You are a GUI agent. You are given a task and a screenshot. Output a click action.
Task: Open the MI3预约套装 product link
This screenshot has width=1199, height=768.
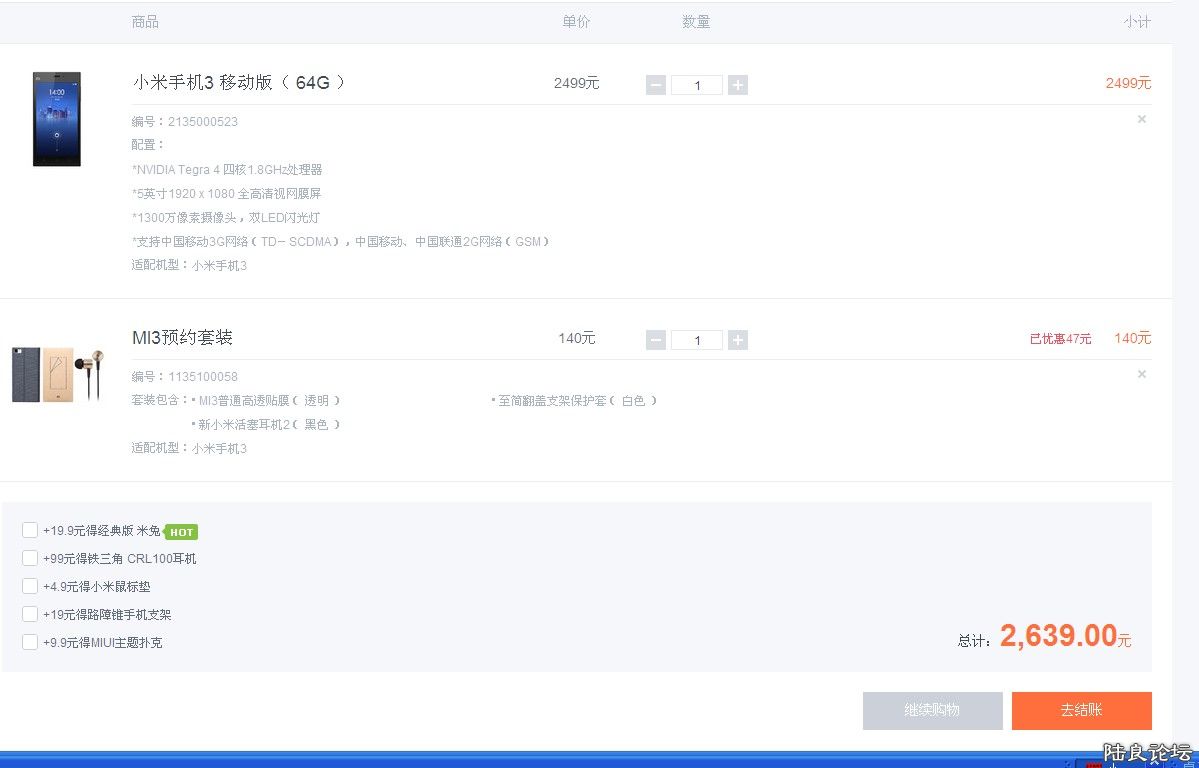pos(182,337)
